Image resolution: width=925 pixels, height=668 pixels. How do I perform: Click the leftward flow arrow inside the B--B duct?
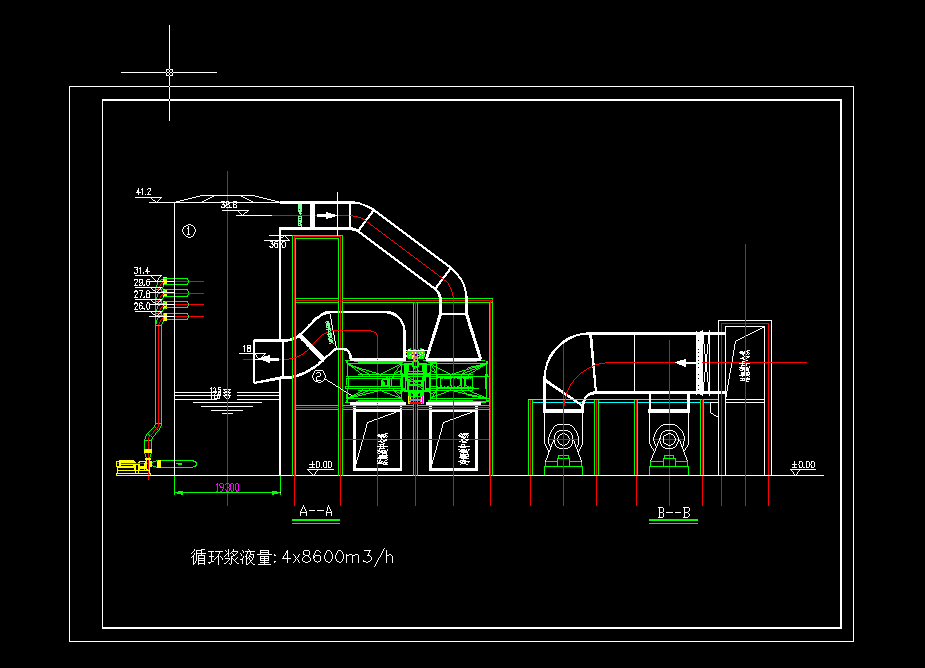click(x=683, y=361)
